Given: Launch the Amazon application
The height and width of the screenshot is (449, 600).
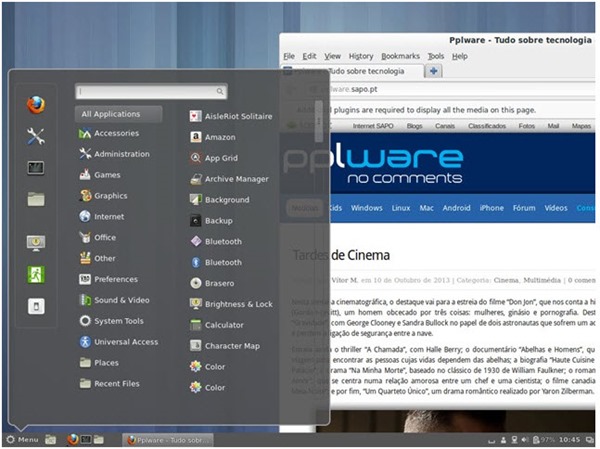Looking at the screenshot, I should point(213,137).
